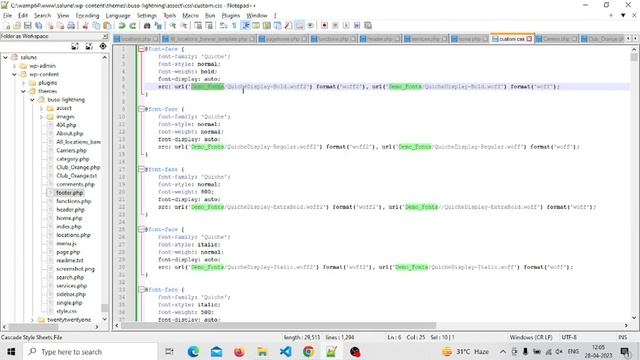Open style.css in the file tree

(x=66, y=311)
